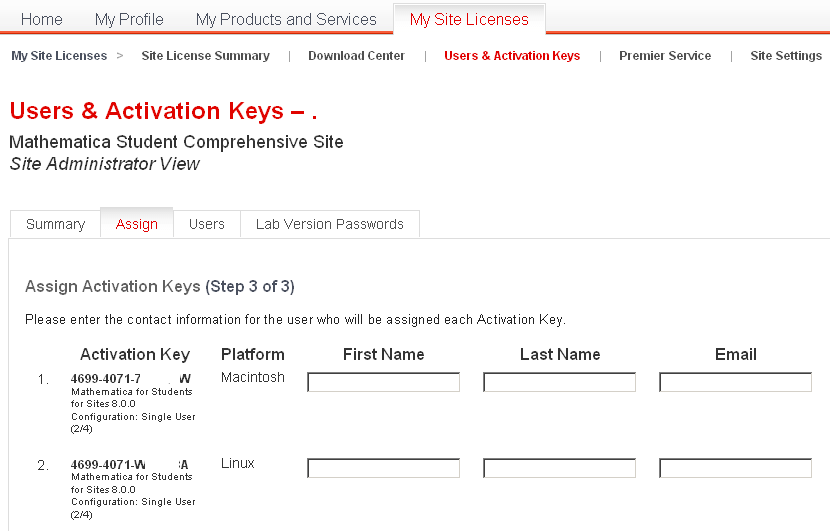The height and width of the screenshot is (531, 830).
Task: Click the Assign Activation Keys step heading
Action: tap(160, 286)
